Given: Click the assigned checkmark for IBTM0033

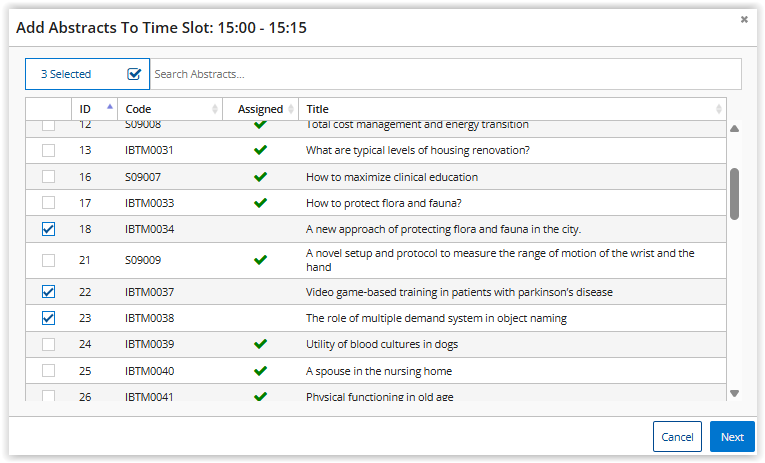Looking at the screenshot, I should (x=261, y=203).
